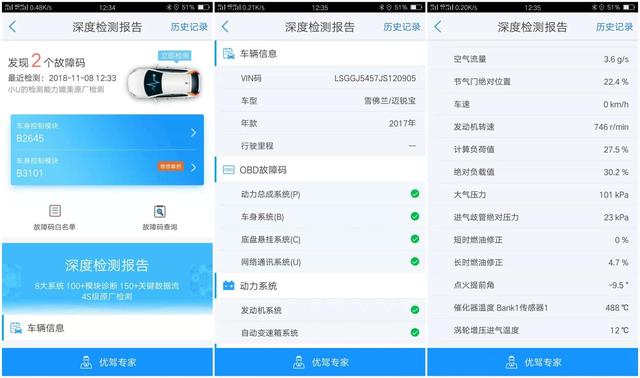Open 历史记录 on the left phone screen
The image size is (640, 378).
[x=189, y=27]
